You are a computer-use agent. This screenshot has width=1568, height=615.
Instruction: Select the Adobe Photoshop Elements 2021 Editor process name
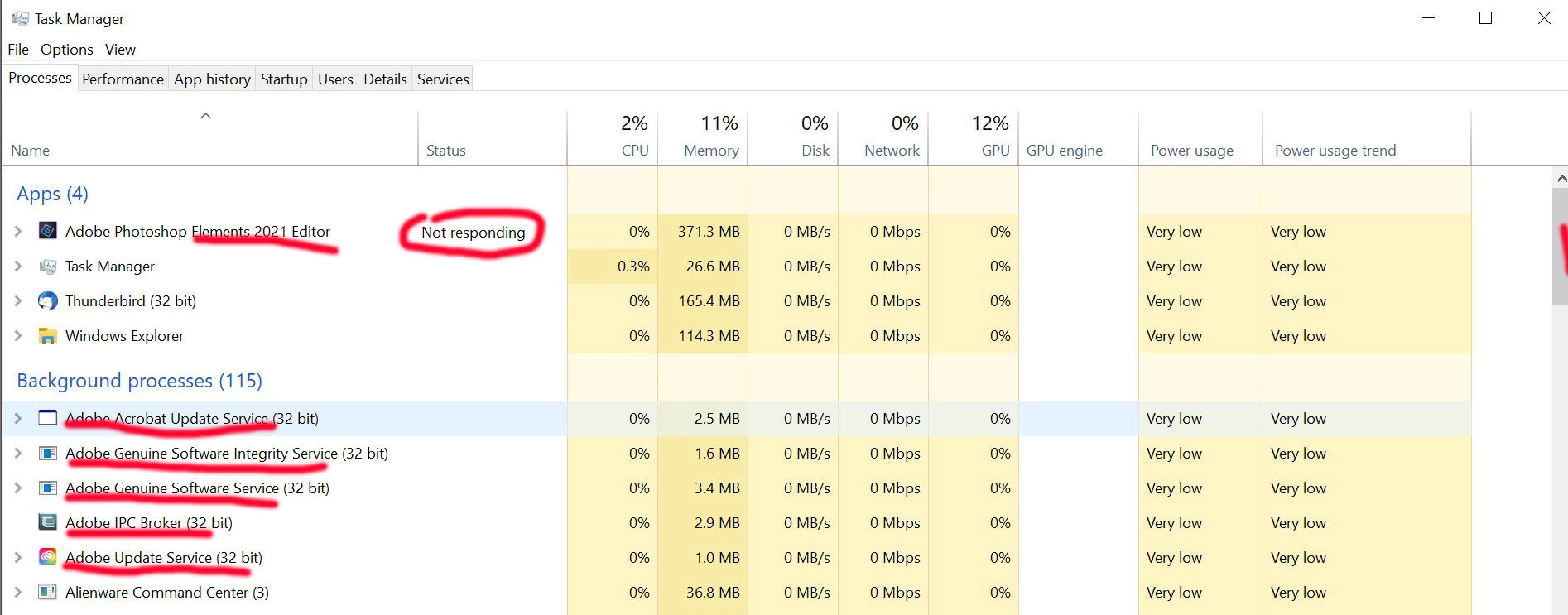click(x=198, y=232)
